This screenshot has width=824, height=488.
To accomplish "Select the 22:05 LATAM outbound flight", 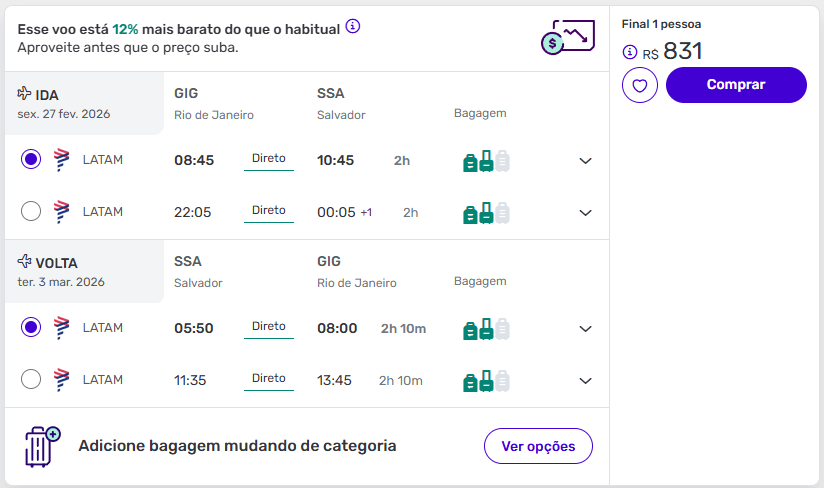I will (31, 211).
